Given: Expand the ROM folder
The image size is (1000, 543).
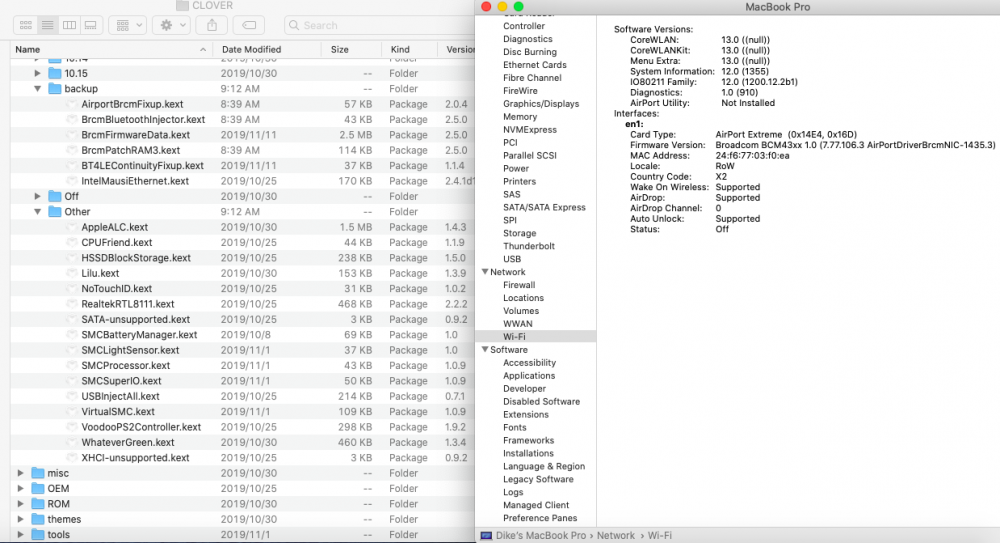Looking at the screenshot, I should tap(20, 503).
